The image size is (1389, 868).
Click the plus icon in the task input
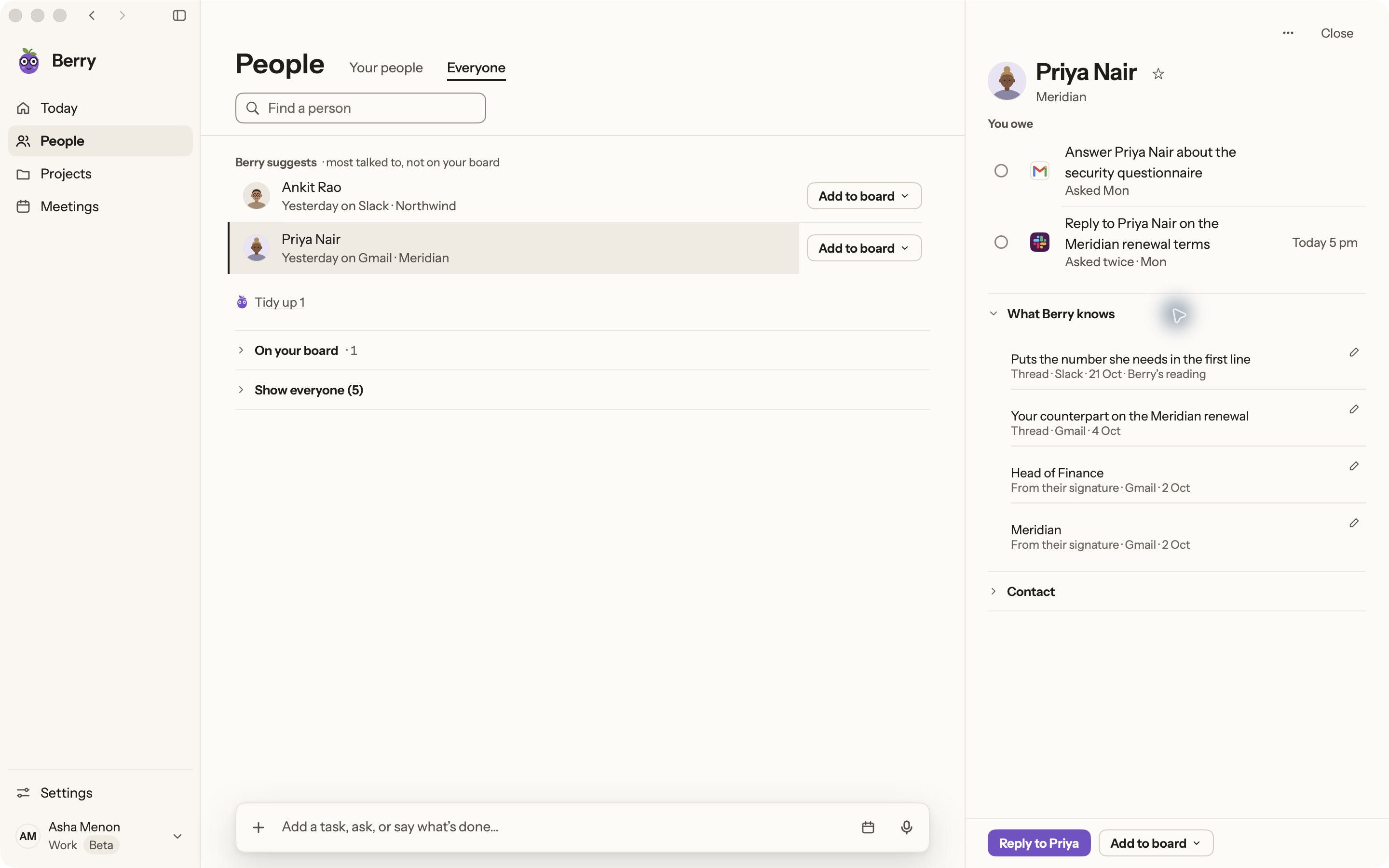[x=259, y=827]
